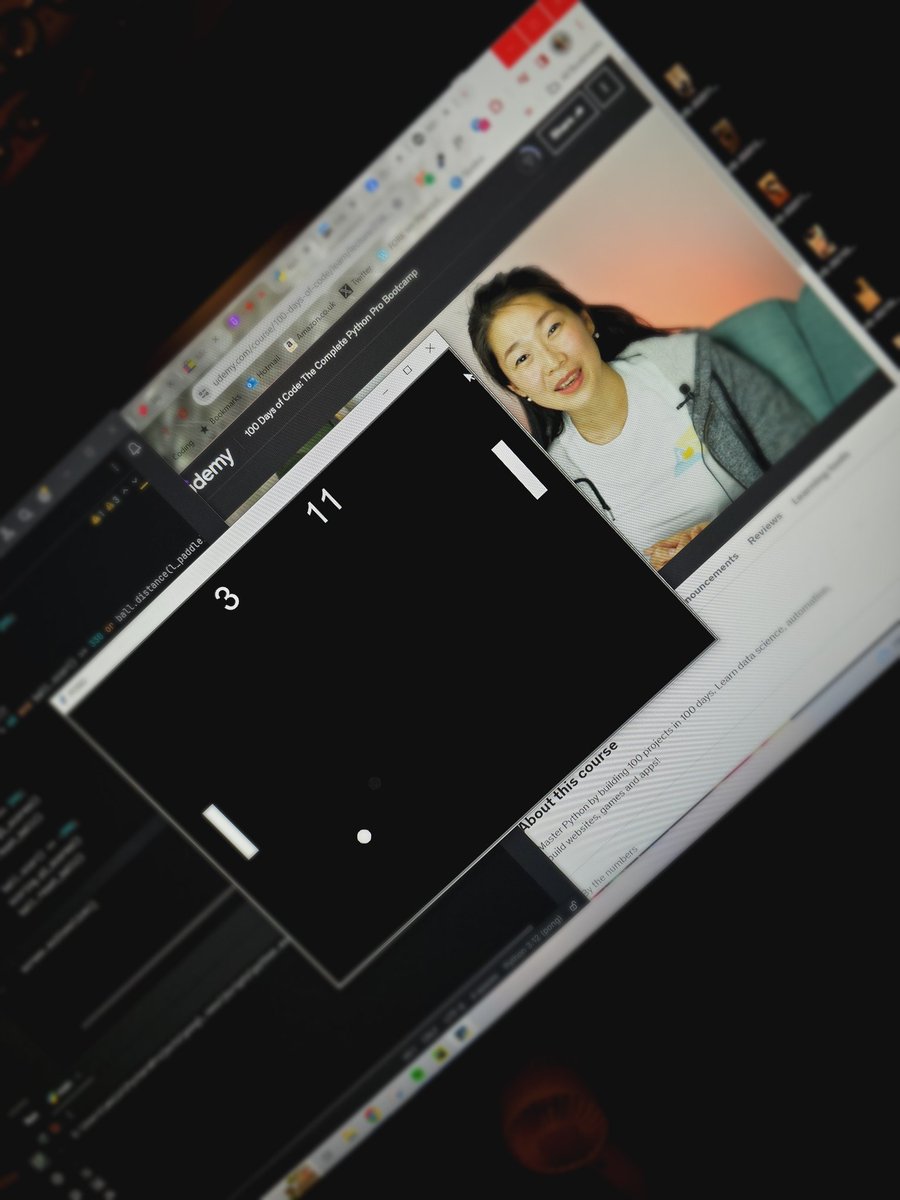The image size is (900, 1200).
Task: Switch to the Reviews tab
Action: (x=766, y=529)
